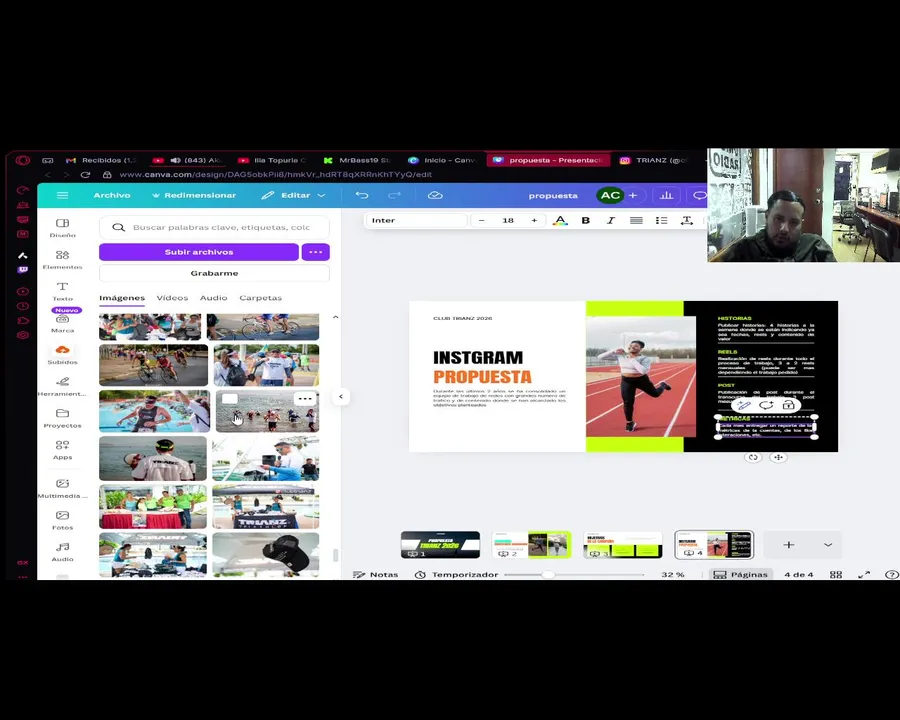Image resolution: width=900 pixels, height=720 pixels.
Task: Click the search keywords input field
Action: [214, 227]
